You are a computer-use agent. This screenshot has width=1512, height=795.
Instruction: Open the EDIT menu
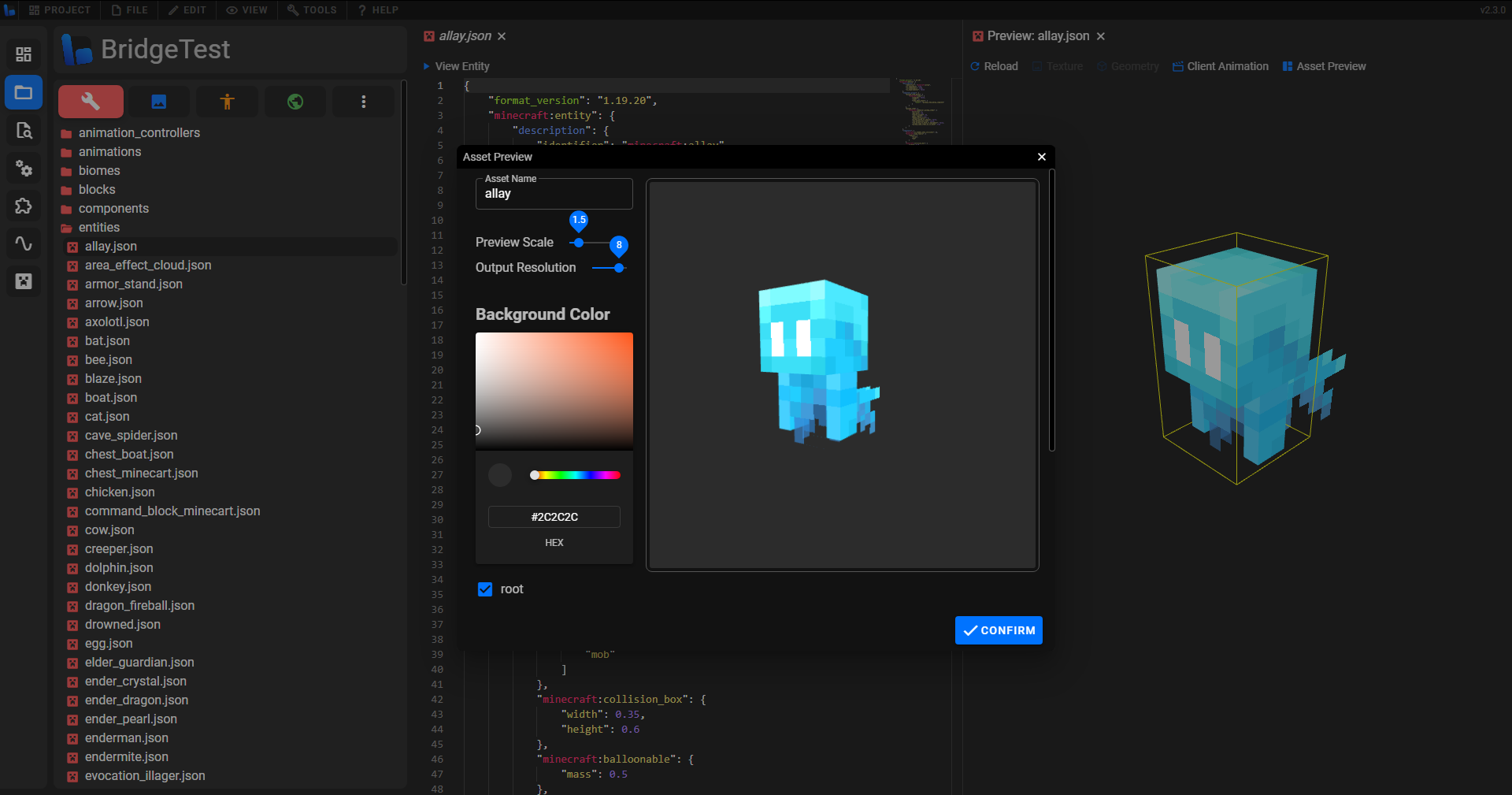(187, 10)
